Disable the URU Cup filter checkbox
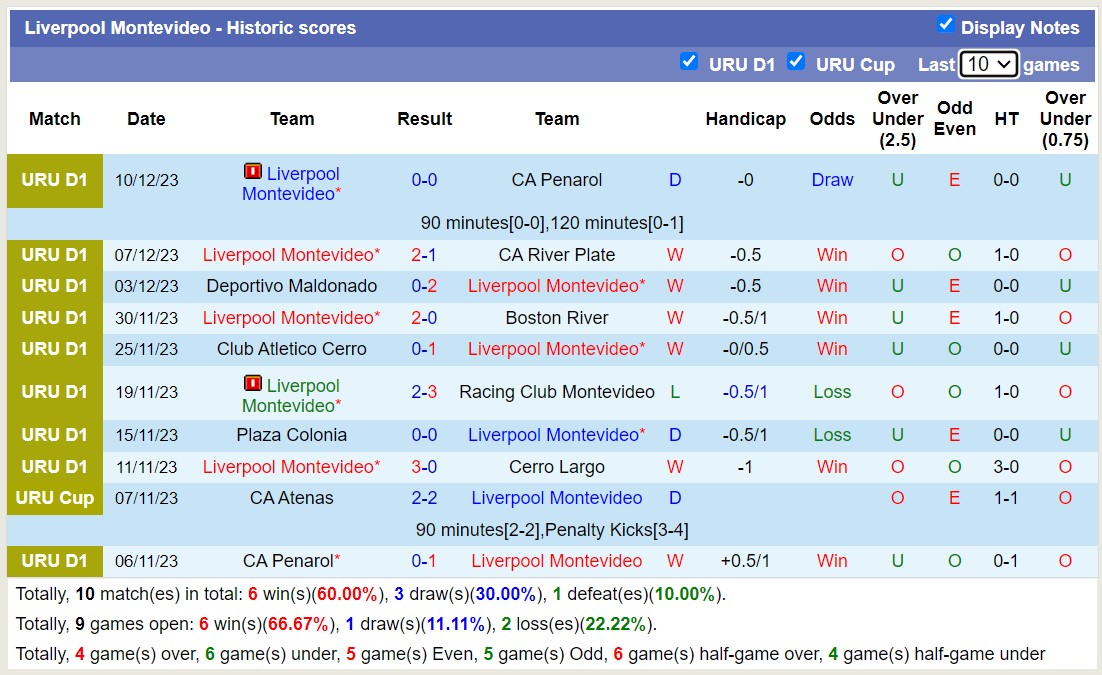Image resolution: width=1102 pixels, height=675 pixels. point(796,62)
